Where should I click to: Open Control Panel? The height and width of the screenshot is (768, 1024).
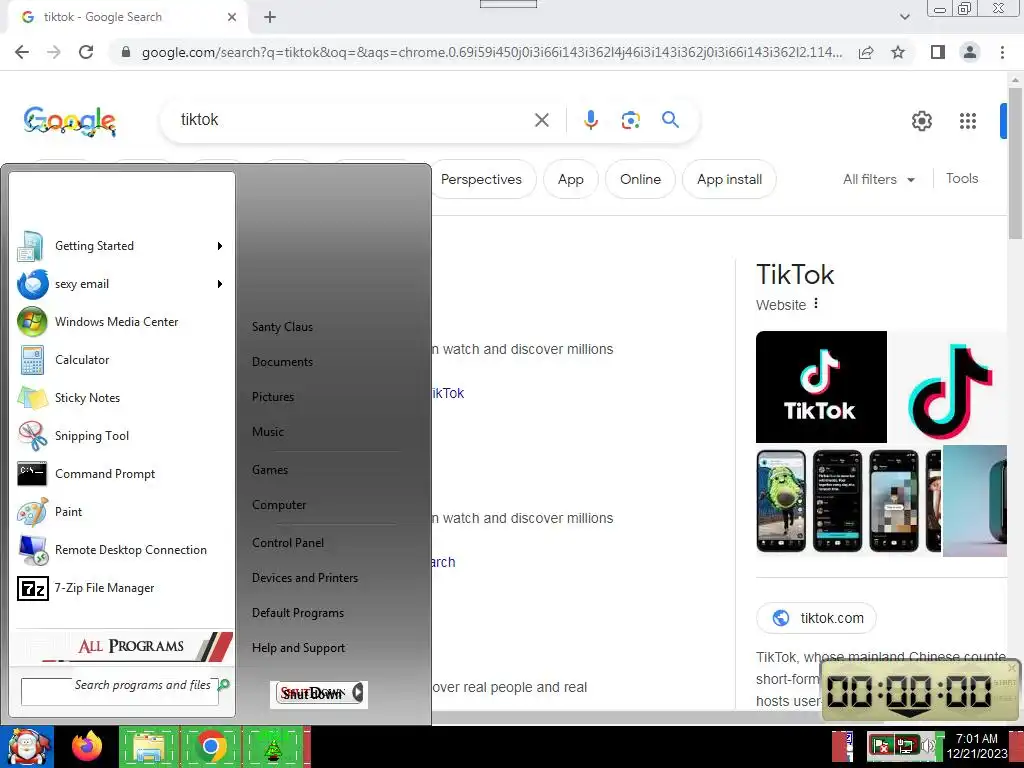click(288, 543)
